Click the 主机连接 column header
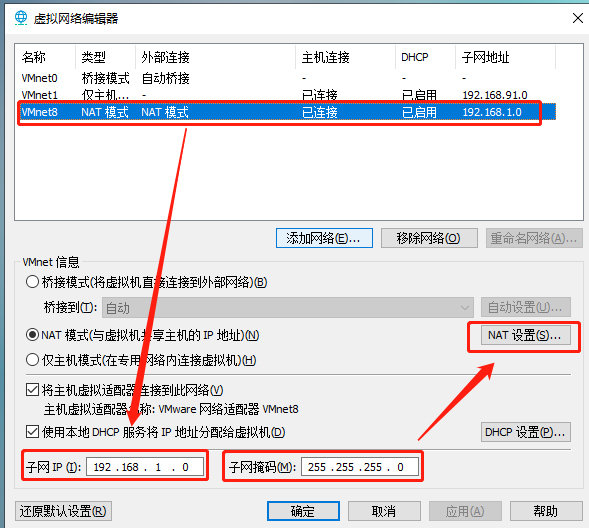 346,57
